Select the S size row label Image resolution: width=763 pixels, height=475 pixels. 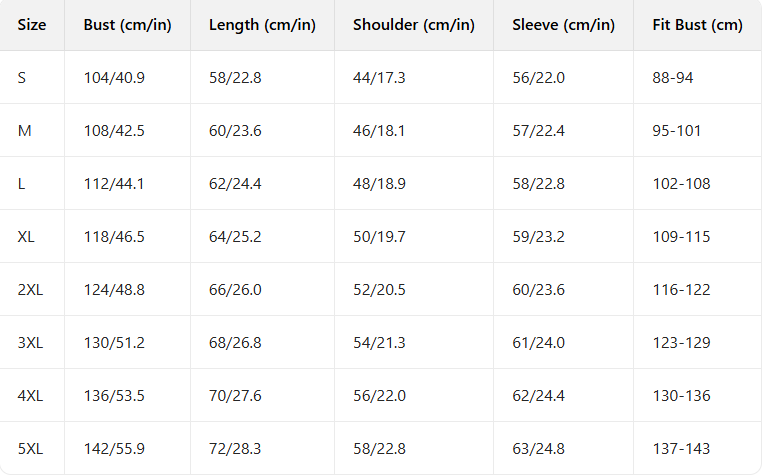click(x=22, y=77)
